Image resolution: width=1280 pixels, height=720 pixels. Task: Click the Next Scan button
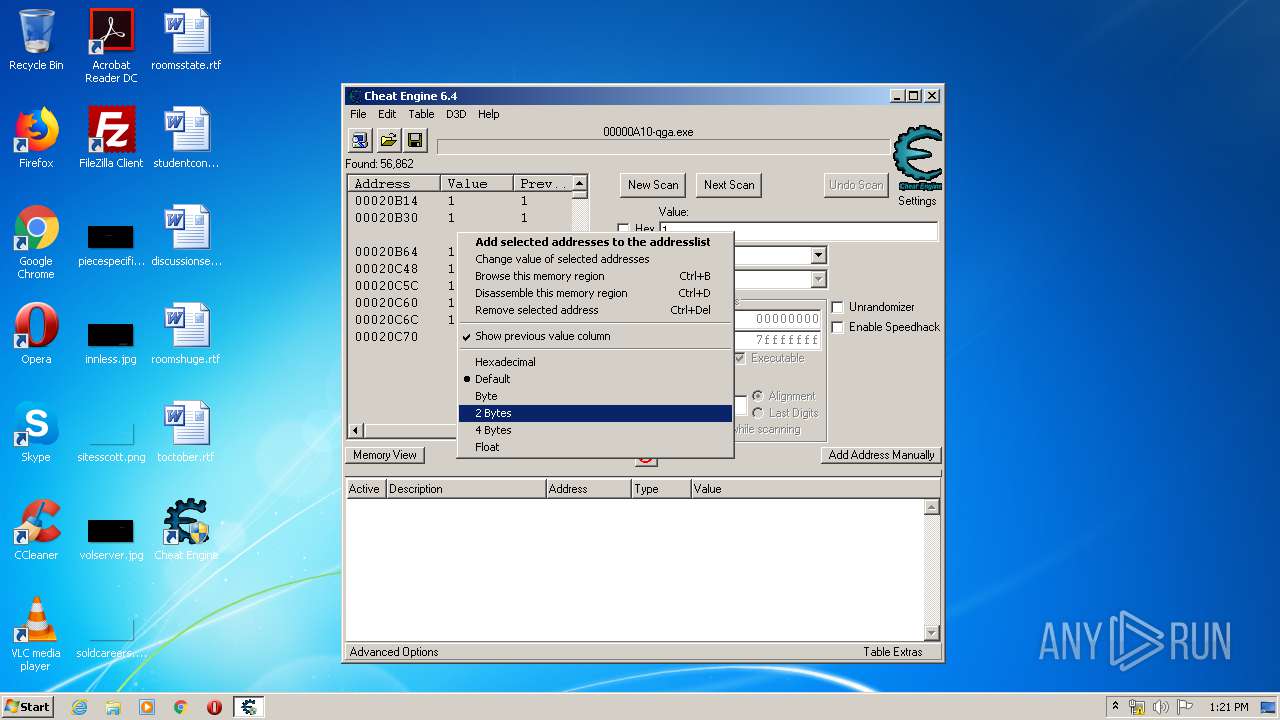pyautogui.click(x=729, y=185)
